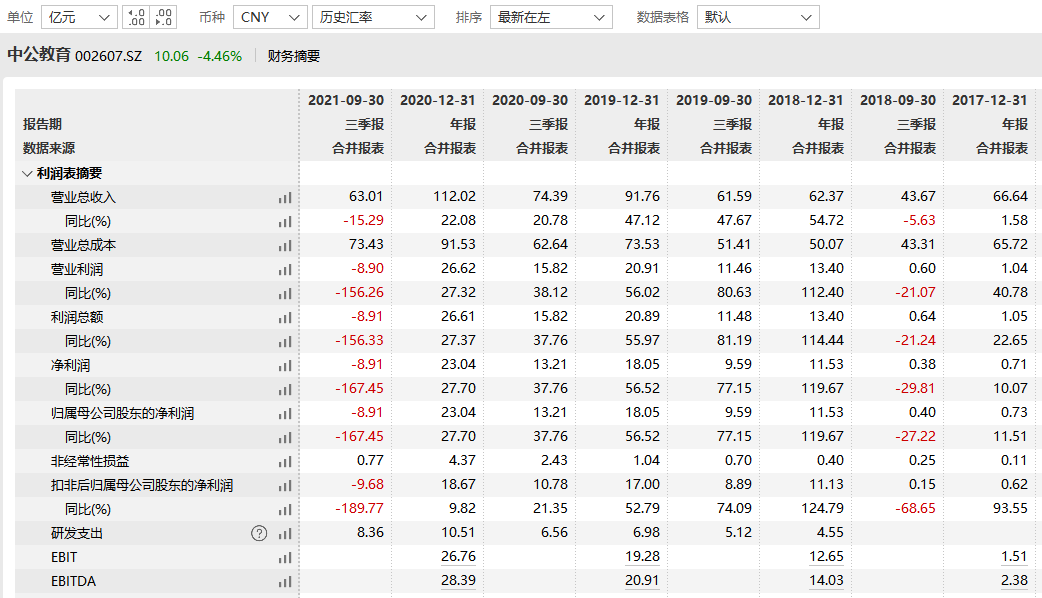
Task: Click the decrease decimal places icon
Action: pos(164,17)
